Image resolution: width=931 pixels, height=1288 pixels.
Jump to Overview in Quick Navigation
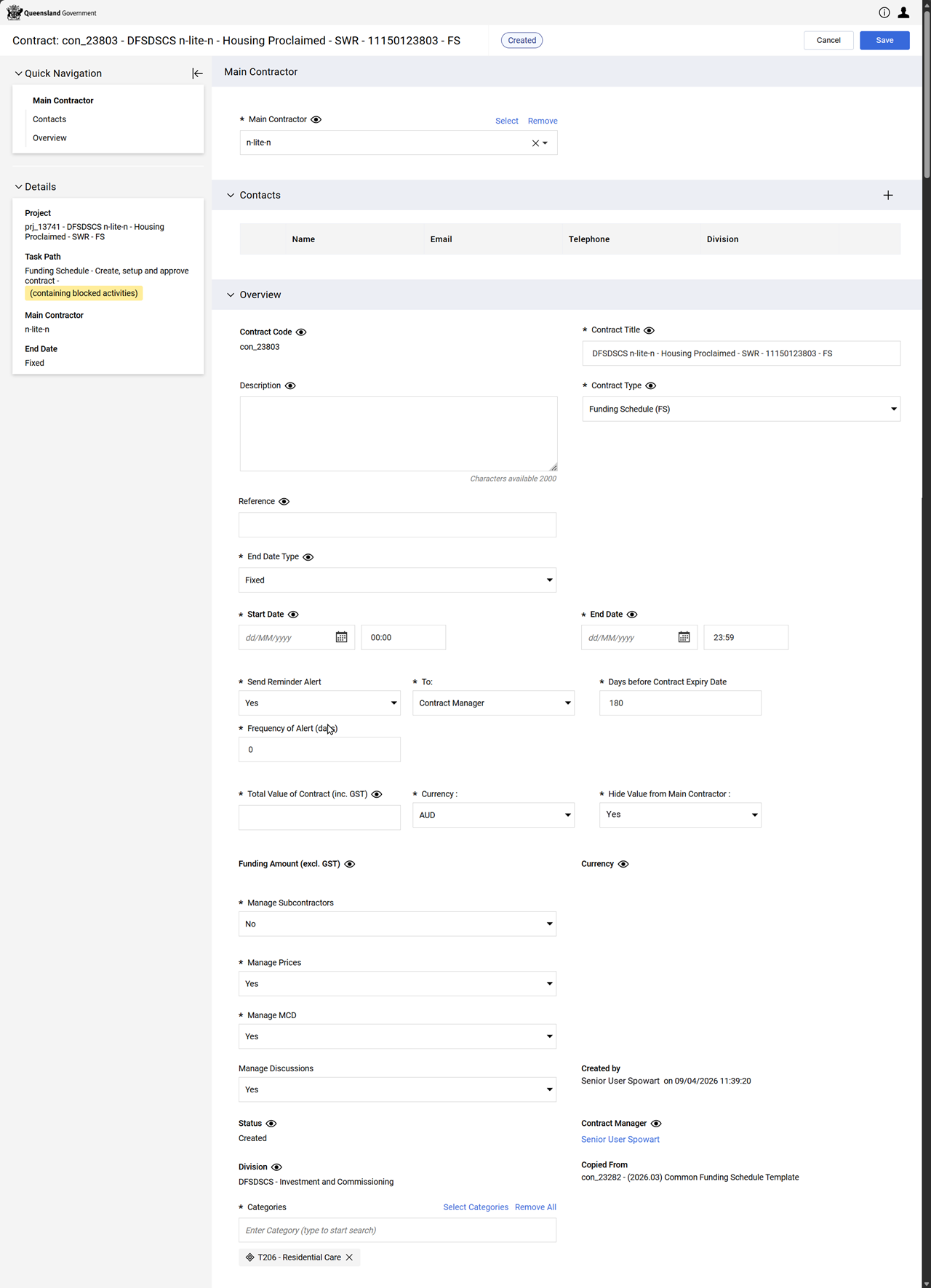(49, 138)
